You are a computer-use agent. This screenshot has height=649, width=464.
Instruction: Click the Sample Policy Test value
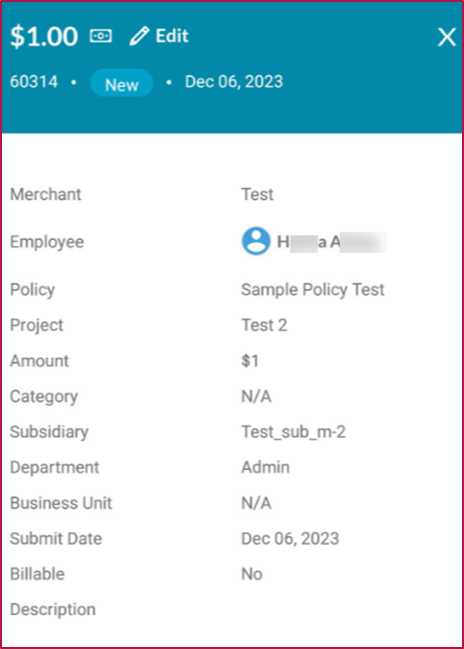(313, 290)
